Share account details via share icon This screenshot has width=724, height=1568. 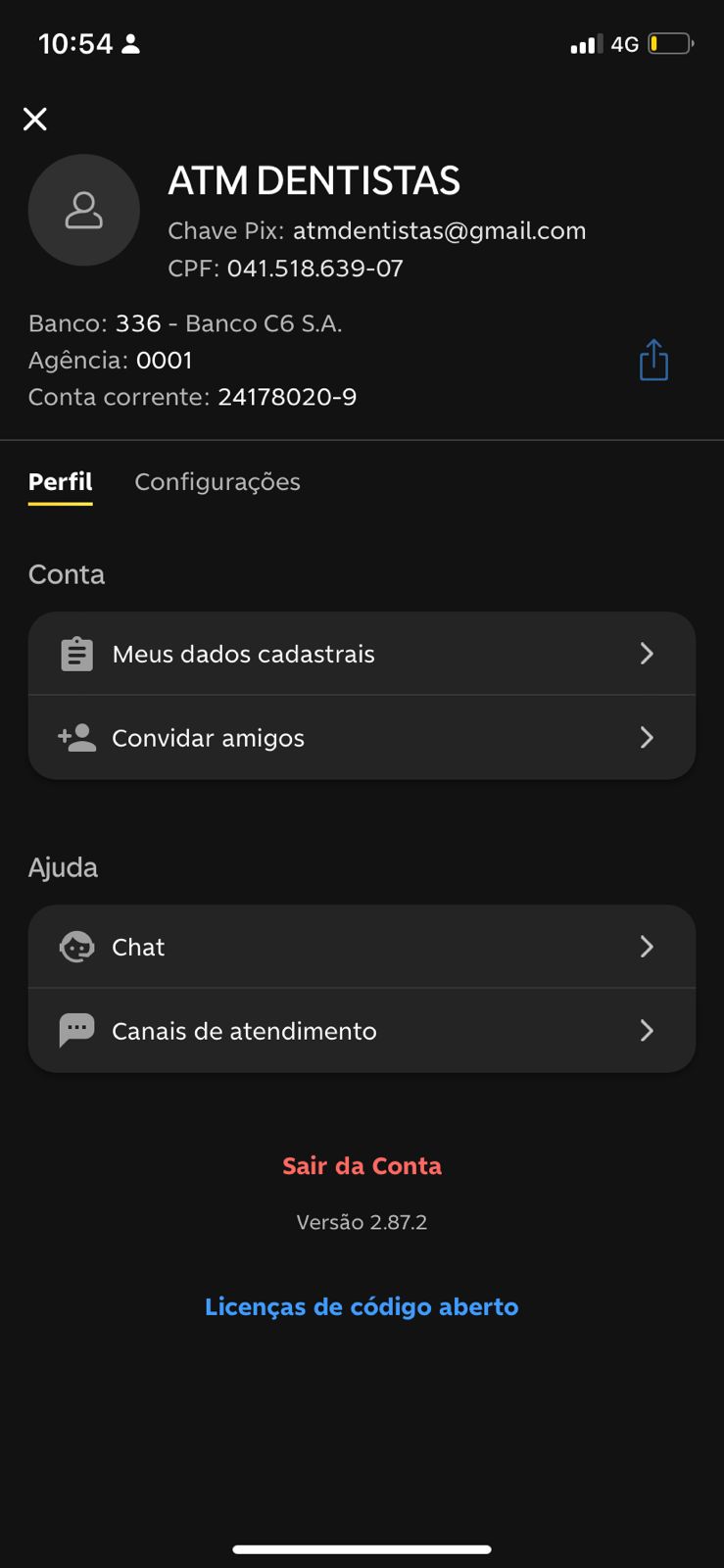point(653,360)
